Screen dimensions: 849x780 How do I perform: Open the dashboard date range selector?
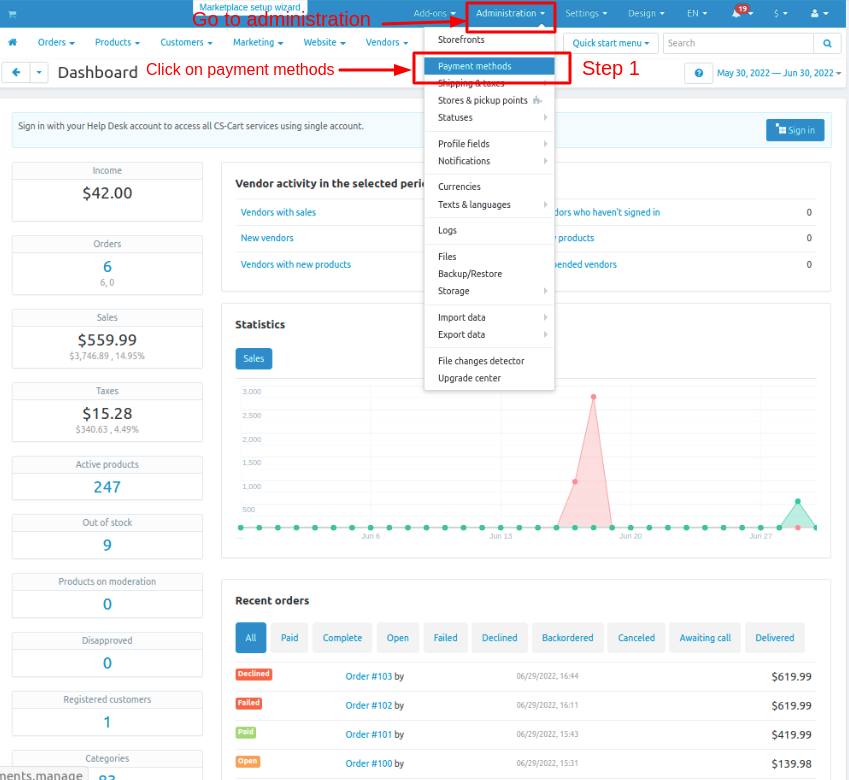(x=778, y=73)
